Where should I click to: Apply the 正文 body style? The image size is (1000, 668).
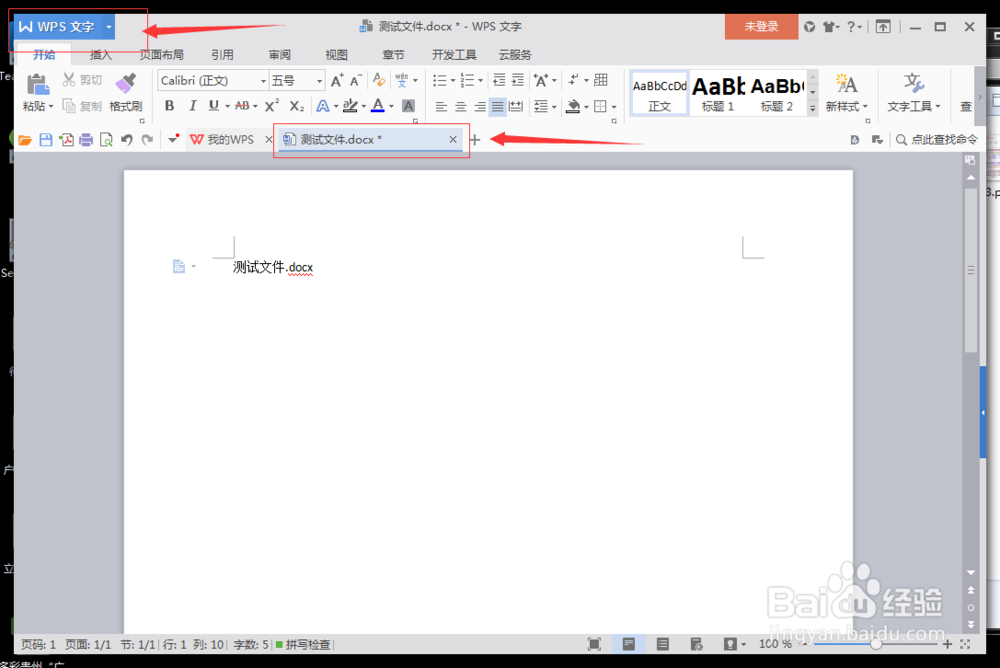659,94
